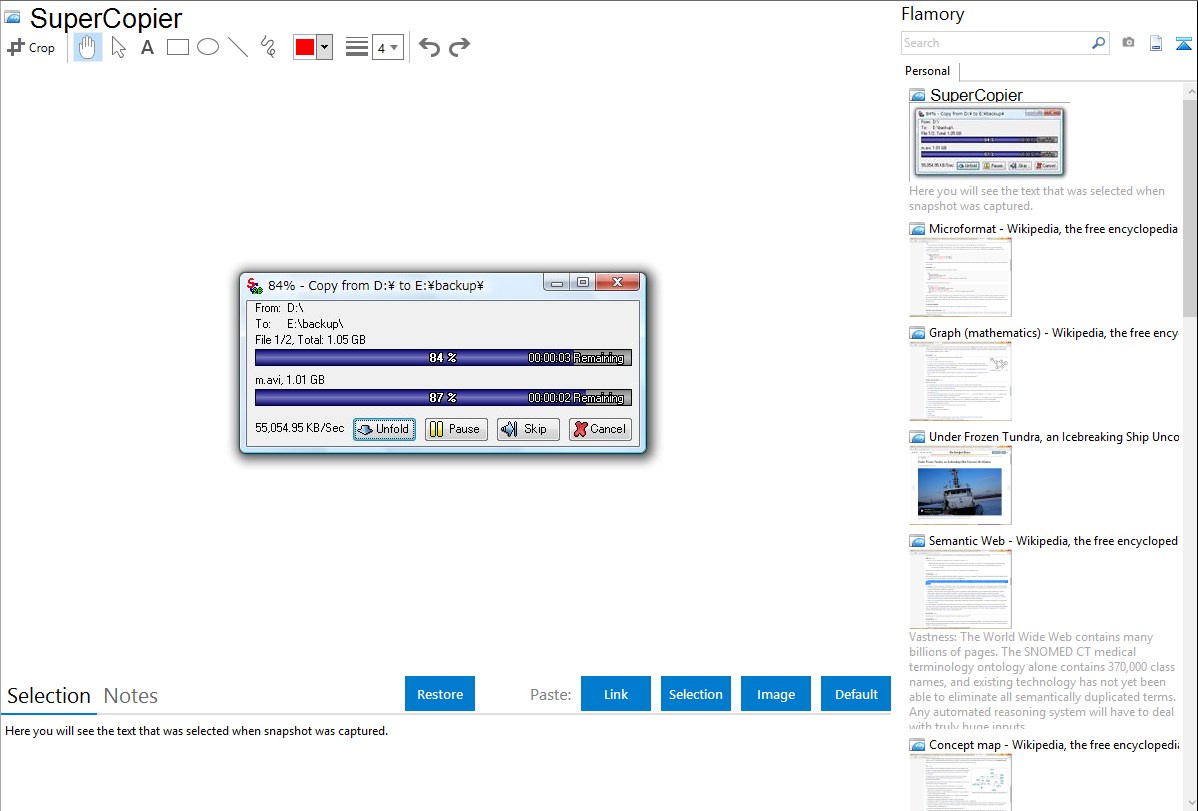The height and width of the screenshot is (811, 1198).
Task: Skip the current file in SuperCopier
Action: pyautogui.click(x=527, y=429)
